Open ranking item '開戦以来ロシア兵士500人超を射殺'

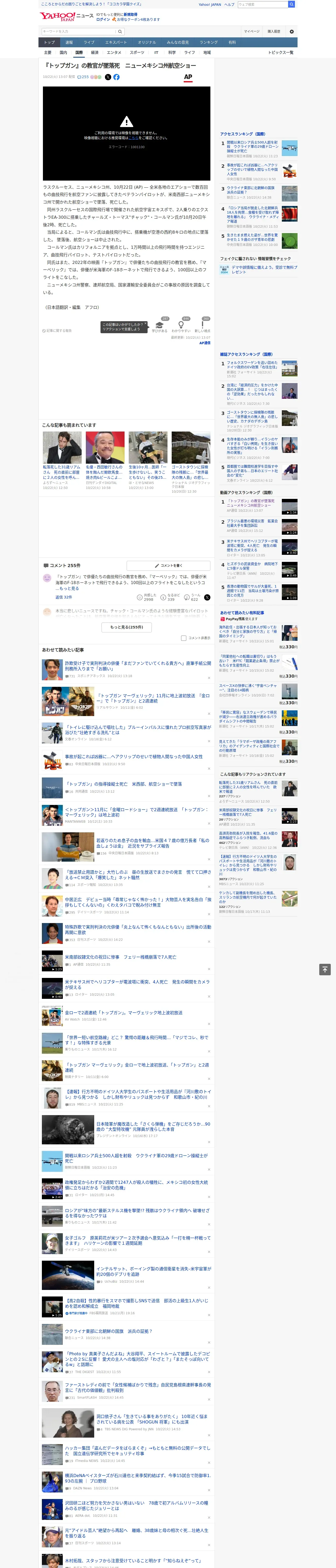[253, 147]
